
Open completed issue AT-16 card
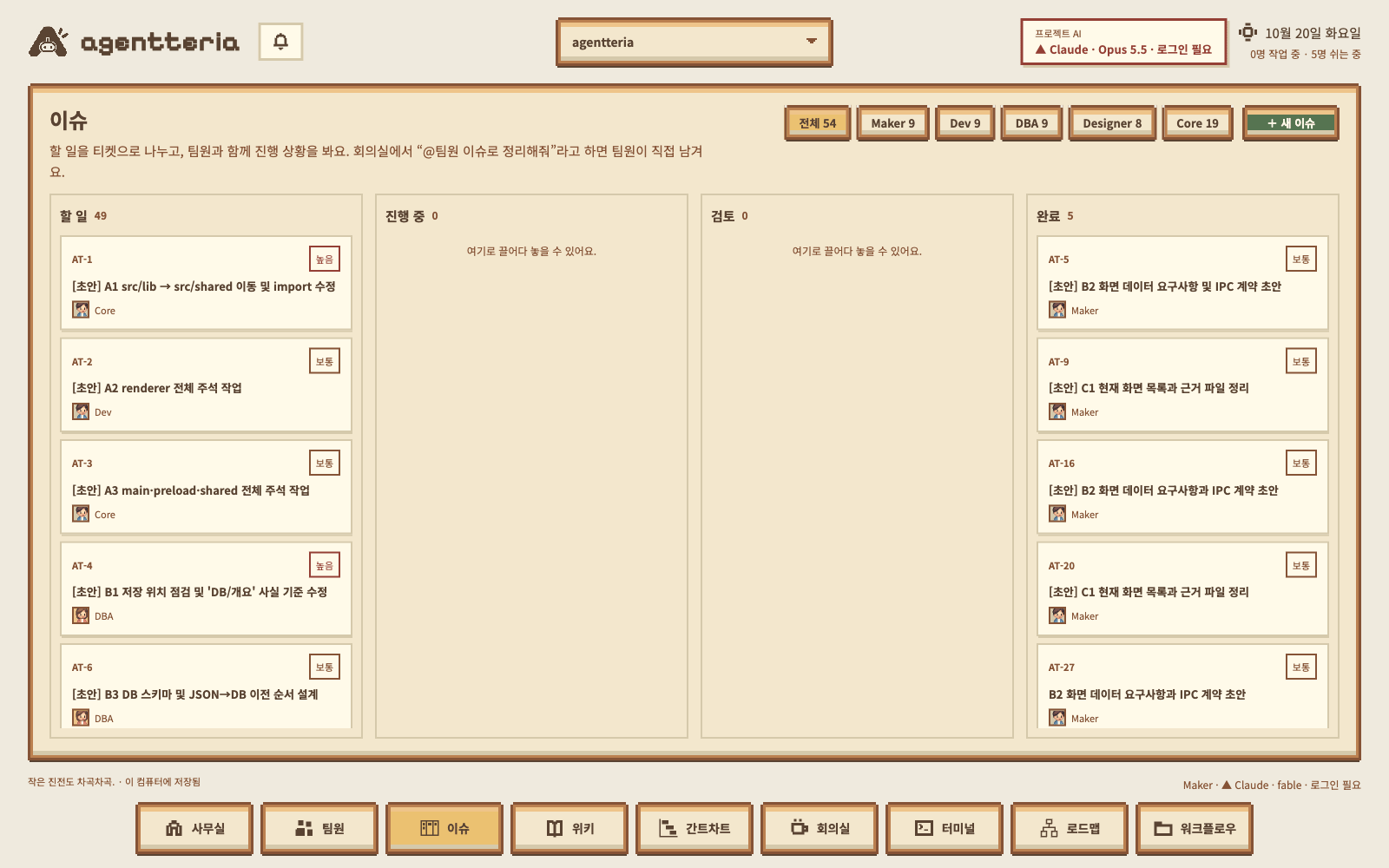pos(1182,487)
